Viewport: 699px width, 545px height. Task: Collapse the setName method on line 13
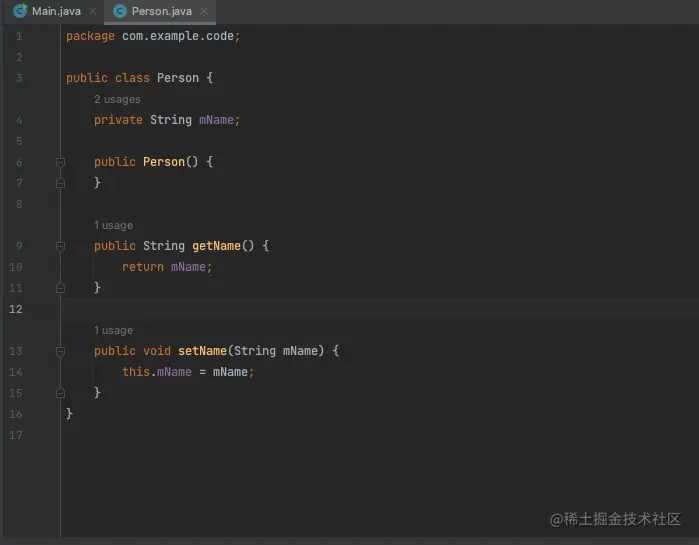click(61, 351)
